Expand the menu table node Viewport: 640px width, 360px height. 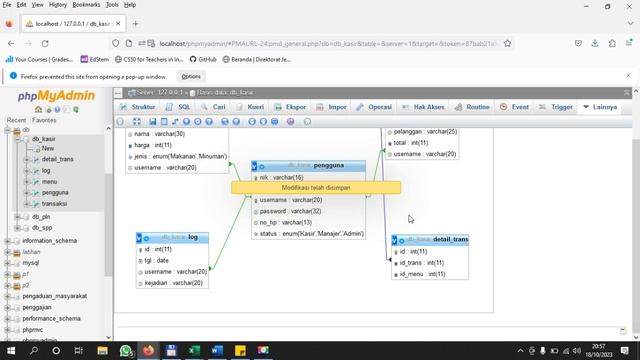tap(27, 182)
